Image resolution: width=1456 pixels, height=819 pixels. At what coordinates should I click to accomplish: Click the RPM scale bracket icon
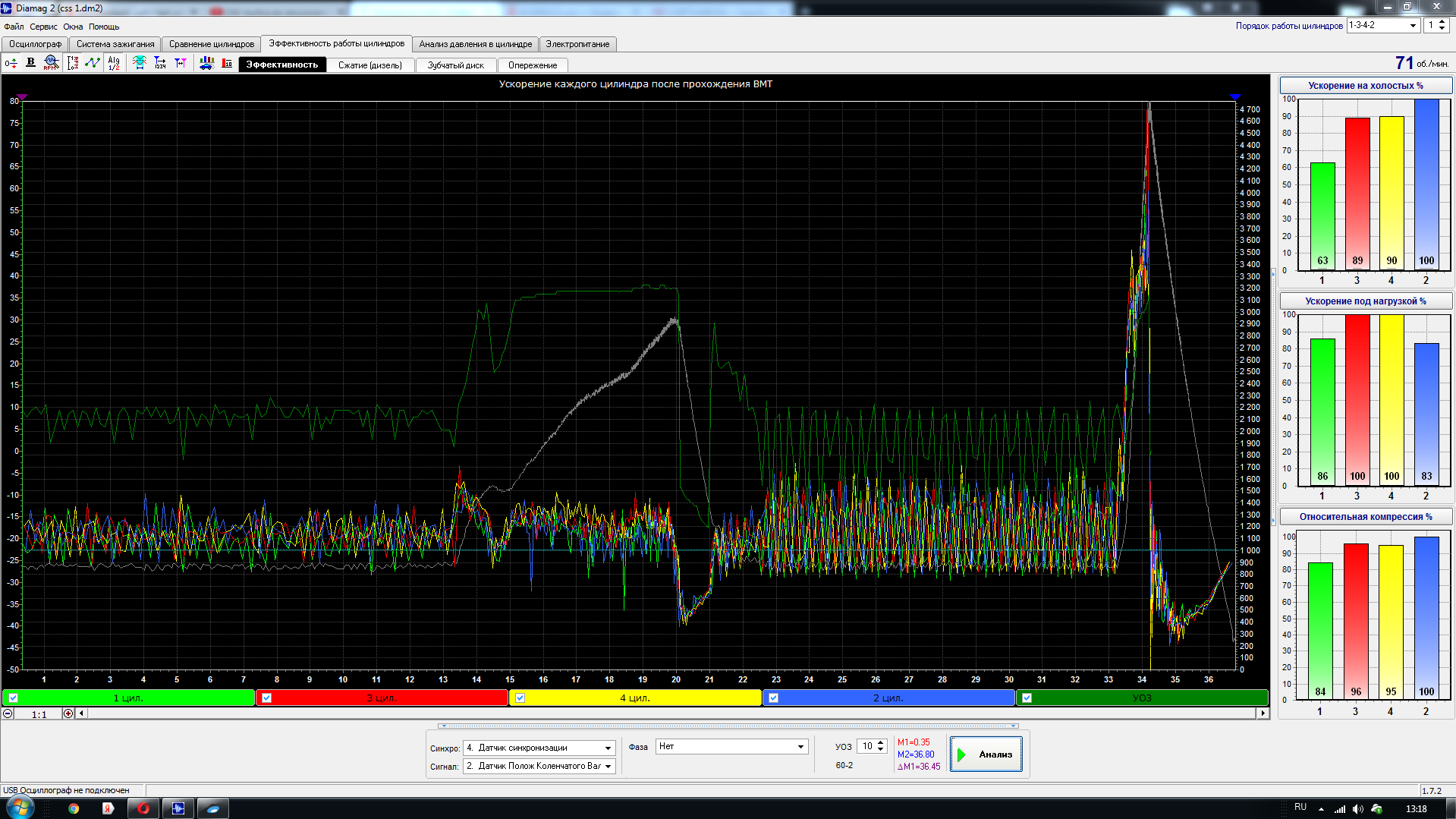(73, 63)
